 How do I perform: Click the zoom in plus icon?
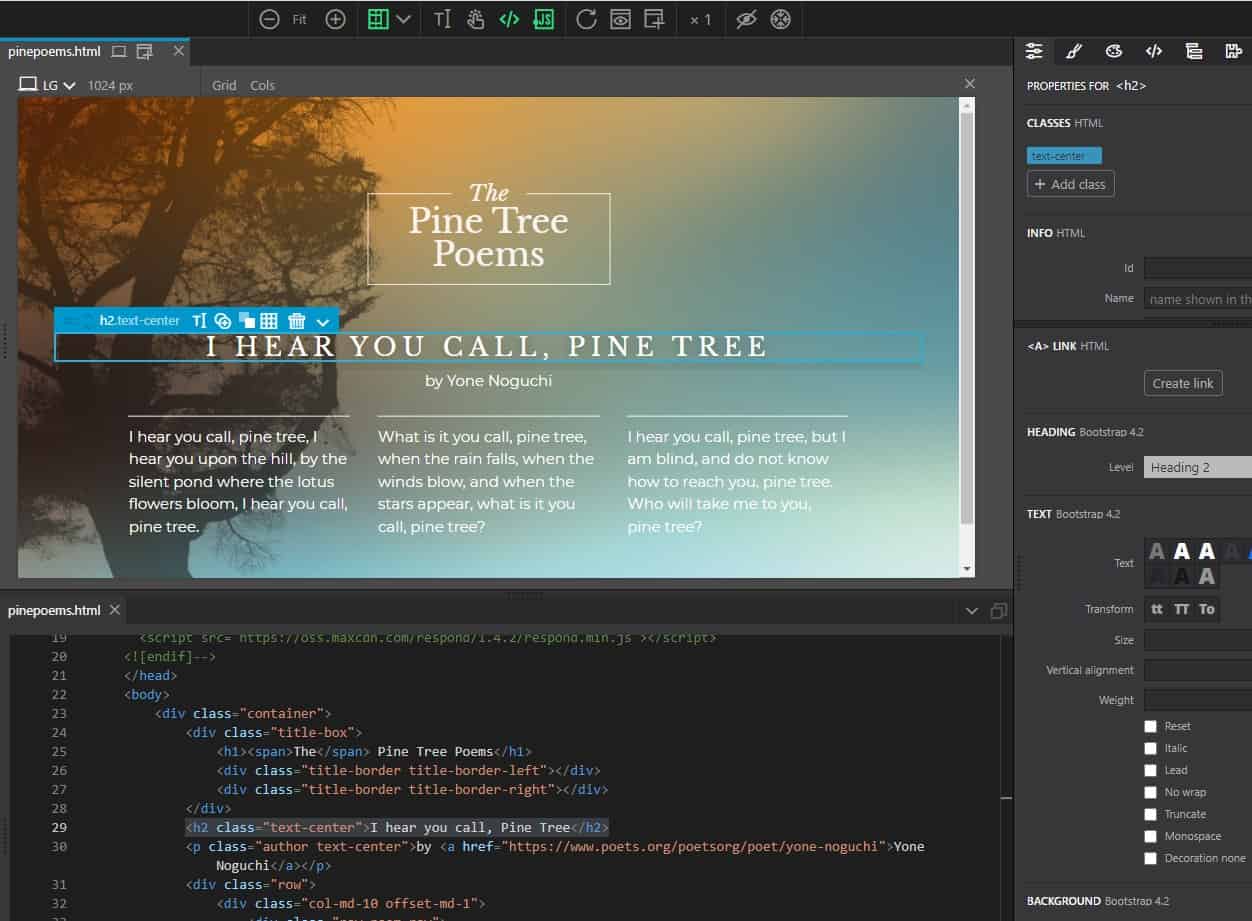tap(336, 19)
